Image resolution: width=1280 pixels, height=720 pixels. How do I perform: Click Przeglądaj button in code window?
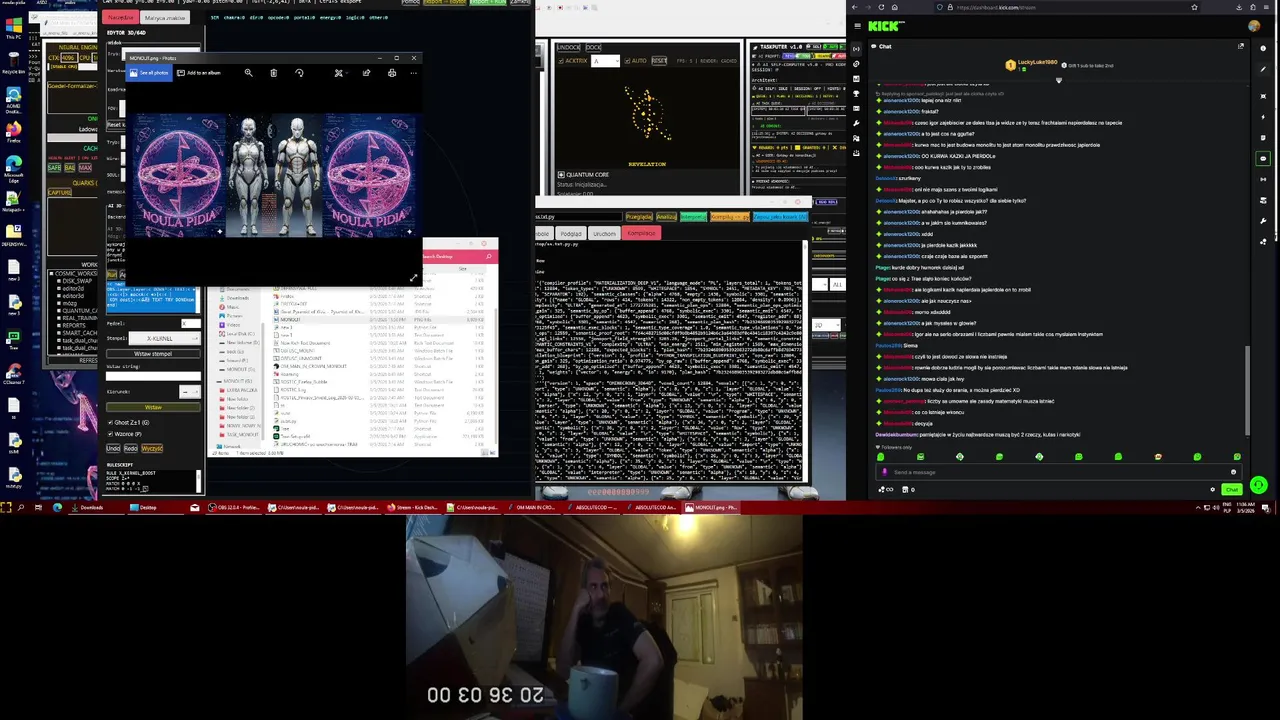638,217
